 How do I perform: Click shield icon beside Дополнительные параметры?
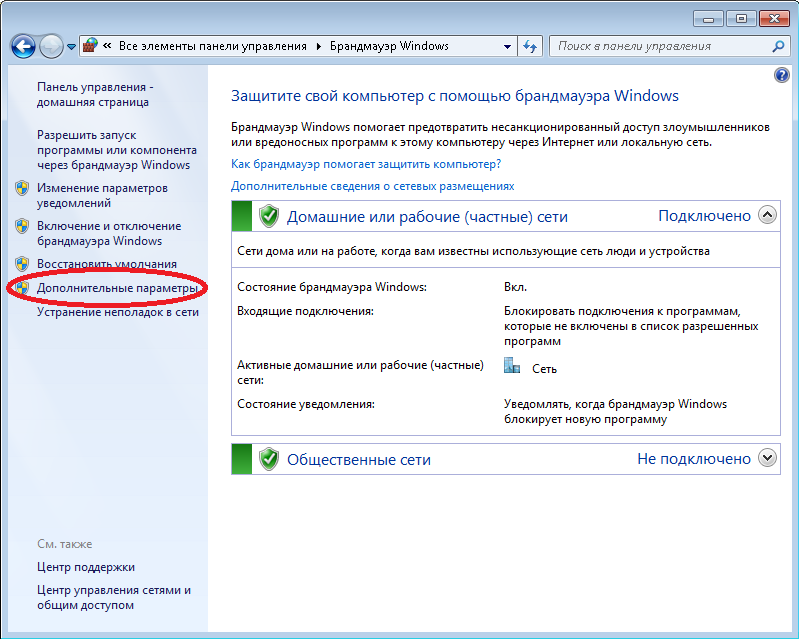click(22, 288)
